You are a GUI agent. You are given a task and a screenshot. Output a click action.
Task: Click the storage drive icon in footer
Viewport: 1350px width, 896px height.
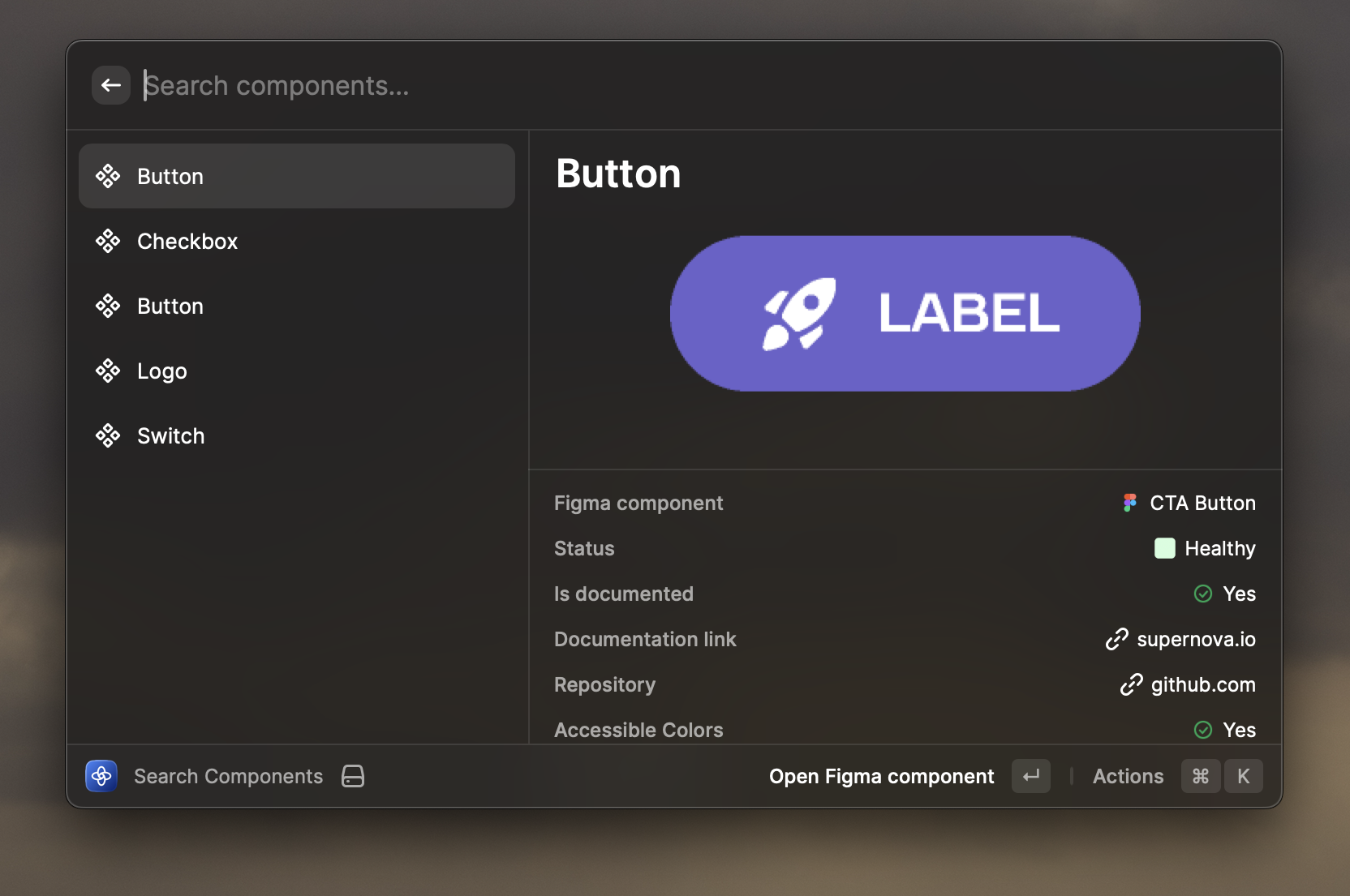pyautogui.click(x=353, y=776)
